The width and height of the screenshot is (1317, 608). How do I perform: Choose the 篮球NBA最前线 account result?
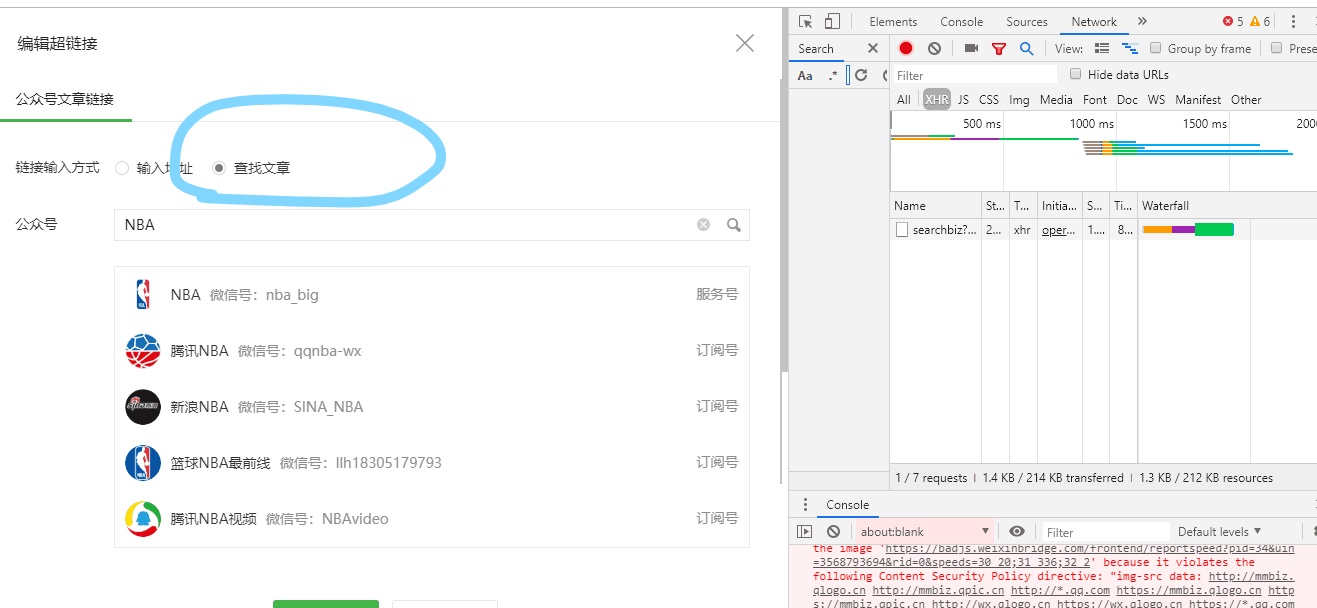click(432, 463)
